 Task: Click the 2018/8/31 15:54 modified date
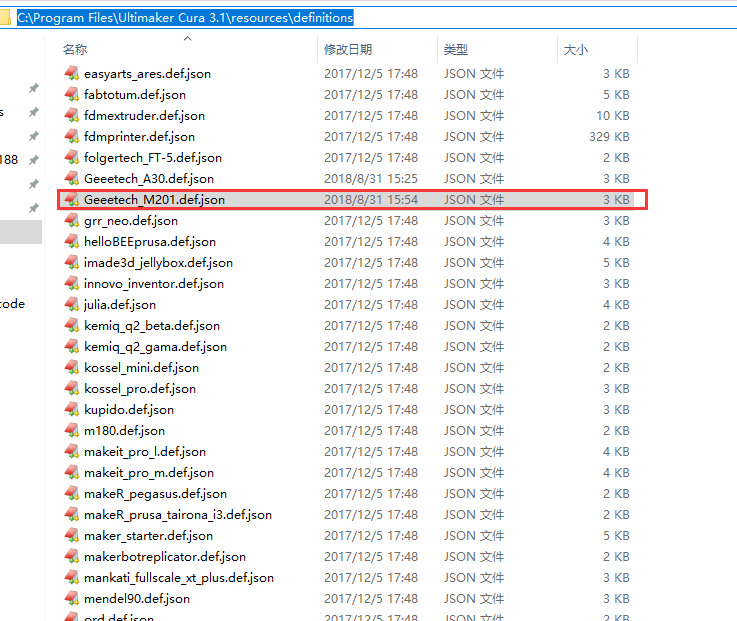(x=371, y=200)
